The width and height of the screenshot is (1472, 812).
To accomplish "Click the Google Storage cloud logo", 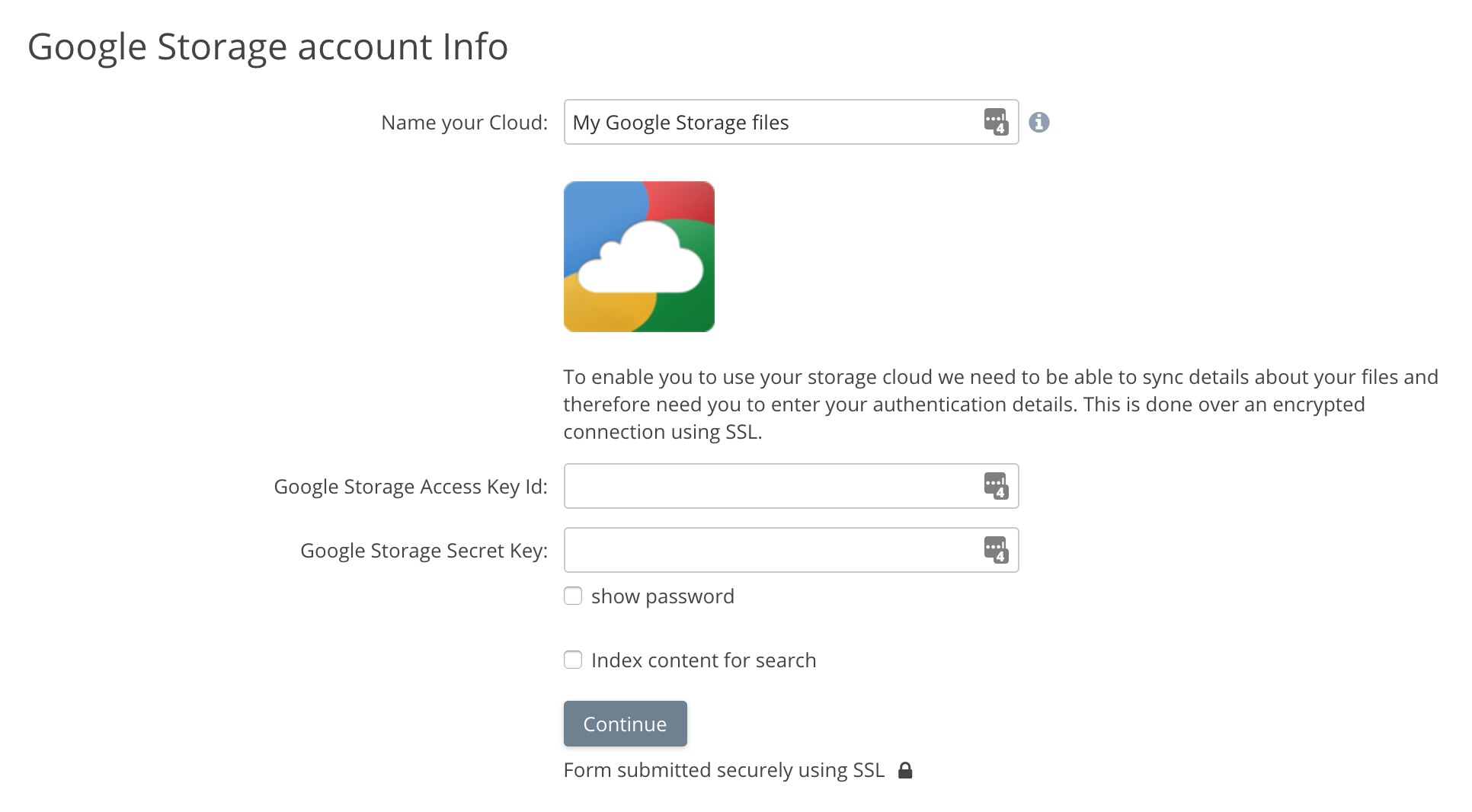I will tap(638, 257).
